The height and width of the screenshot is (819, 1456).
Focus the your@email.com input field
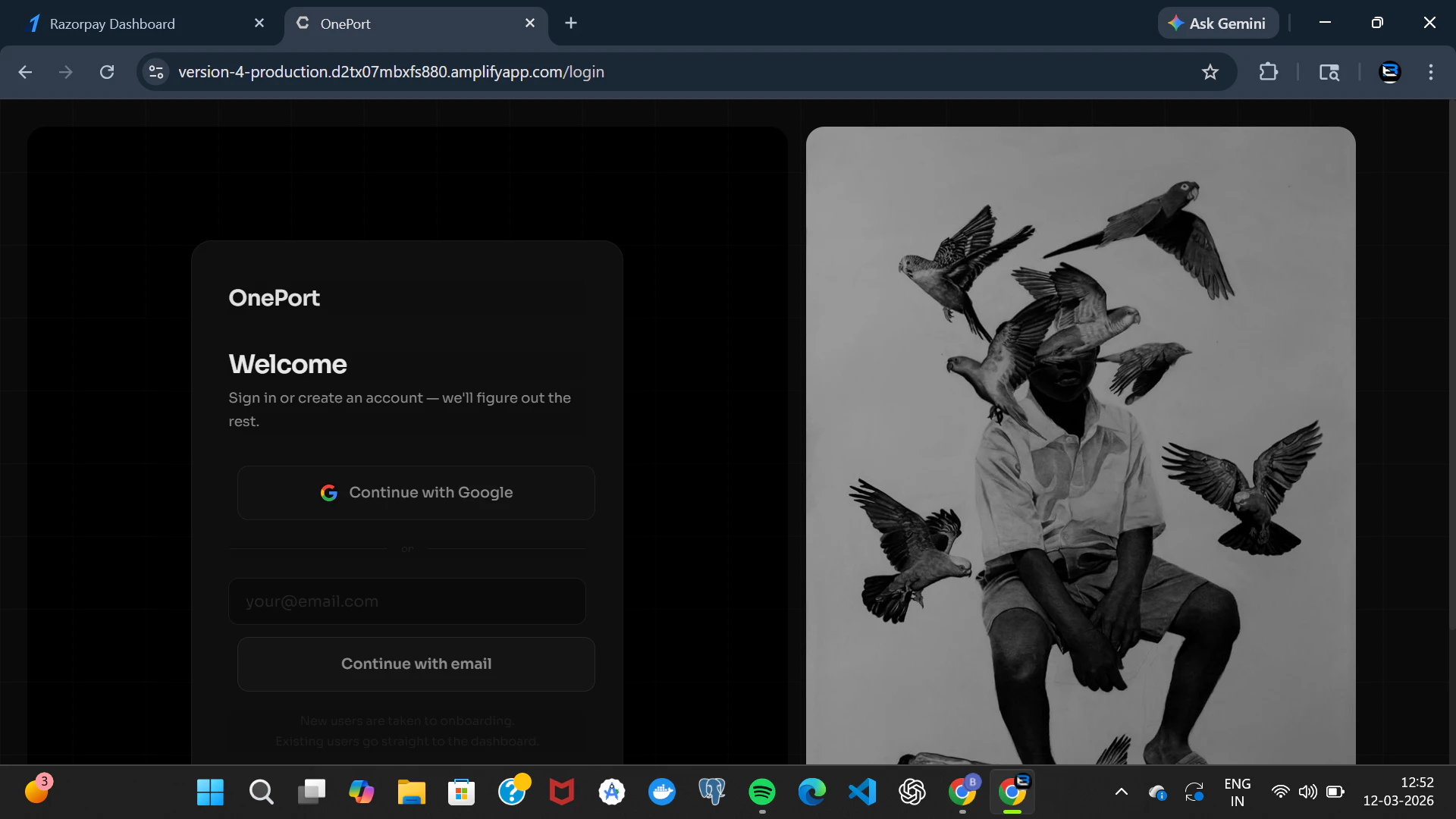(x=406, y=601)
